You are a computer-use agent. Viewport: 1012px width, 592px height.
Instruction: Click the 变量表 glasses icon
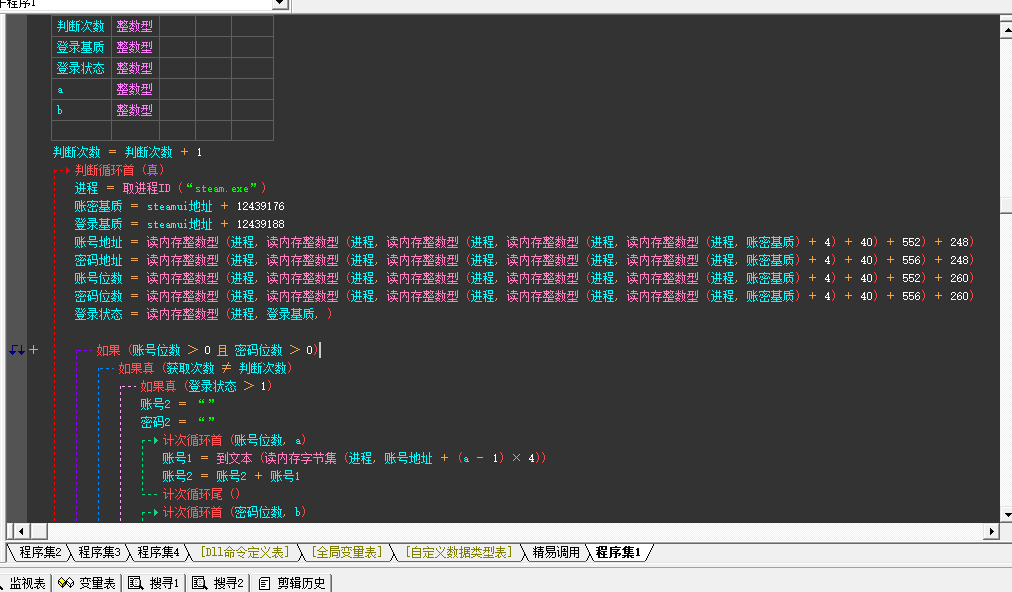point(66,583)
